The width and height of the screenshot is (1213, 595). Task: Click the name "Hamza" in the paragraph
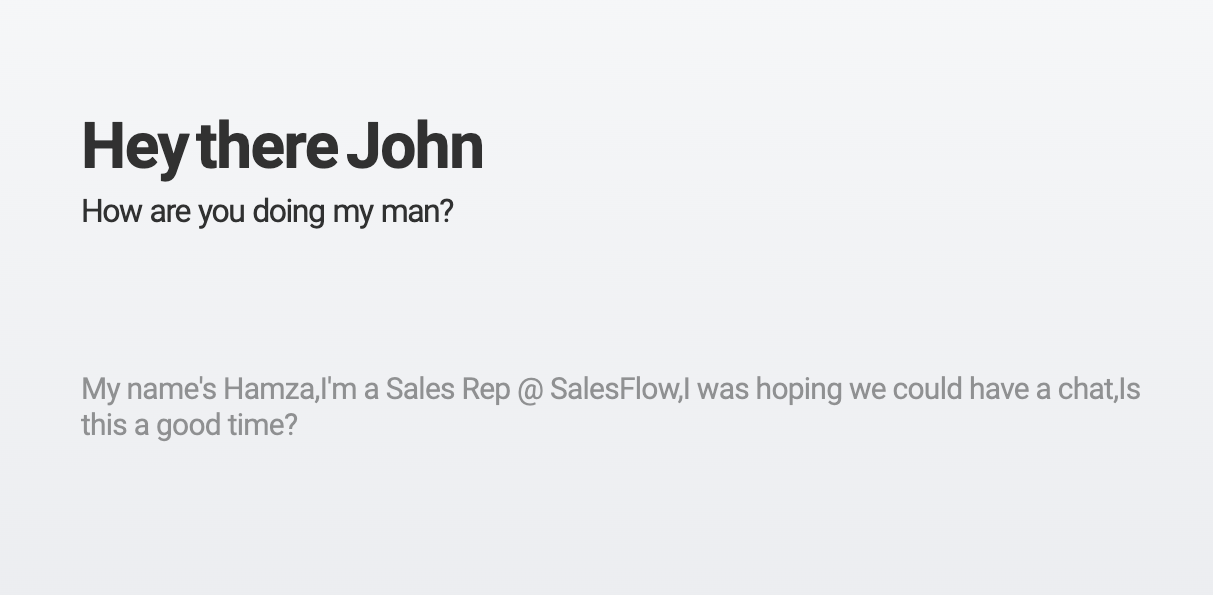[x=267, y=388]
